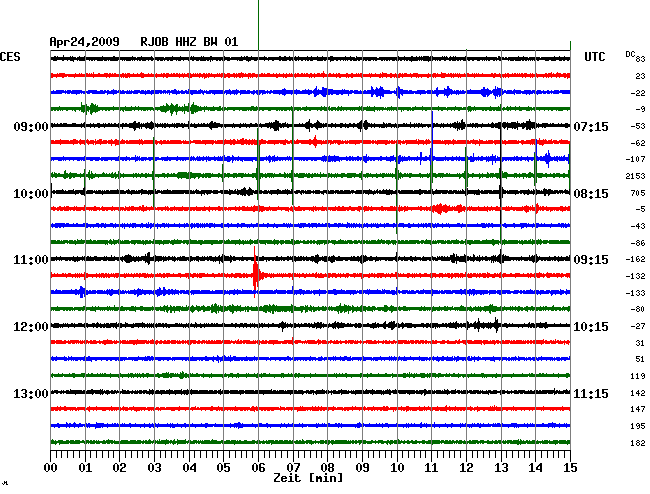Screen dimensions: 650x494
Task: Click the DC offset value '-80'
Action: pyautogui.click(x=638, y=309)
